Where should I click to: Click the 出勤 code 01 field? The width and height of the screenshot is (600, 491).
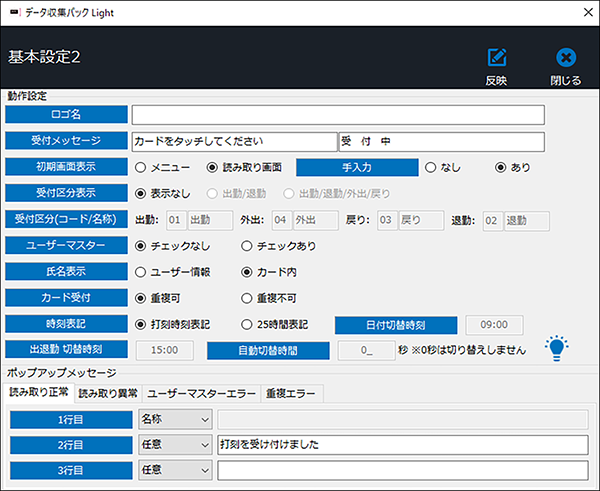click(x=176, y=220)
